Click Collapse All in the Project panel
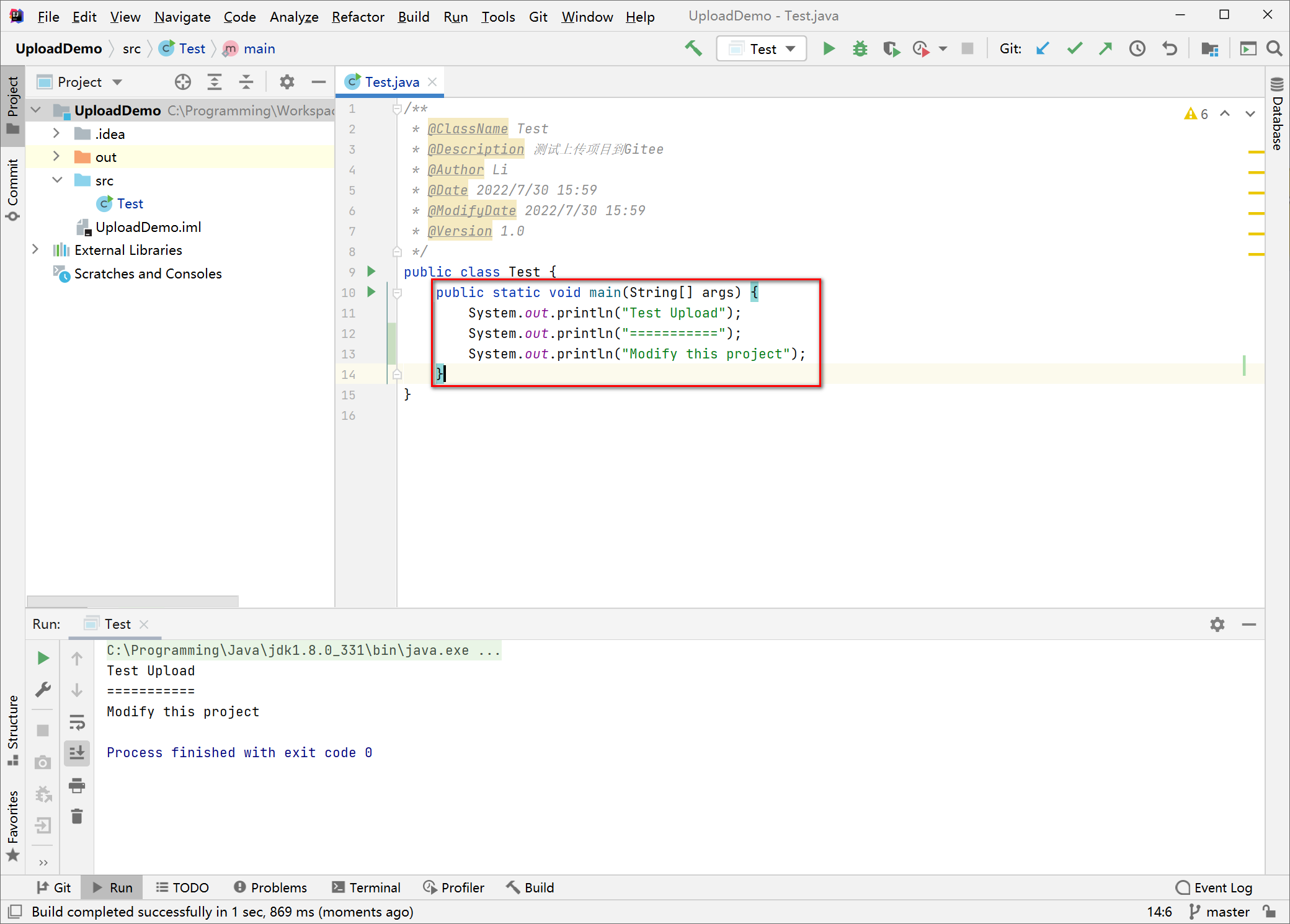Screen dimensions: 1290x924 [246, 82]
